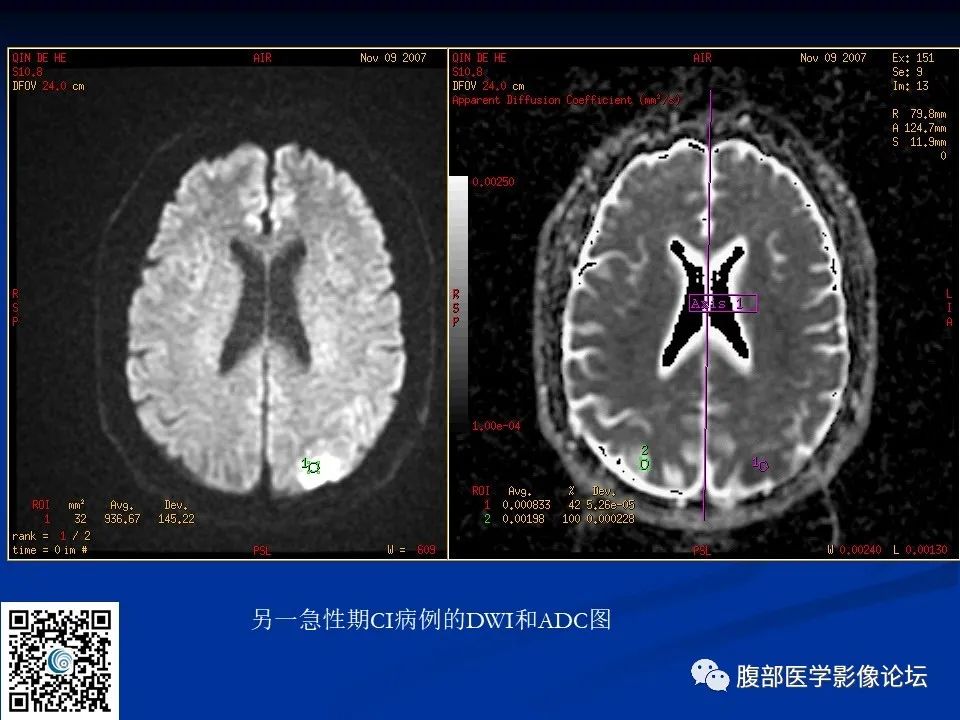
Task: Click DWI ROI deviation value '145.22'
Action: tap(176, 519)
